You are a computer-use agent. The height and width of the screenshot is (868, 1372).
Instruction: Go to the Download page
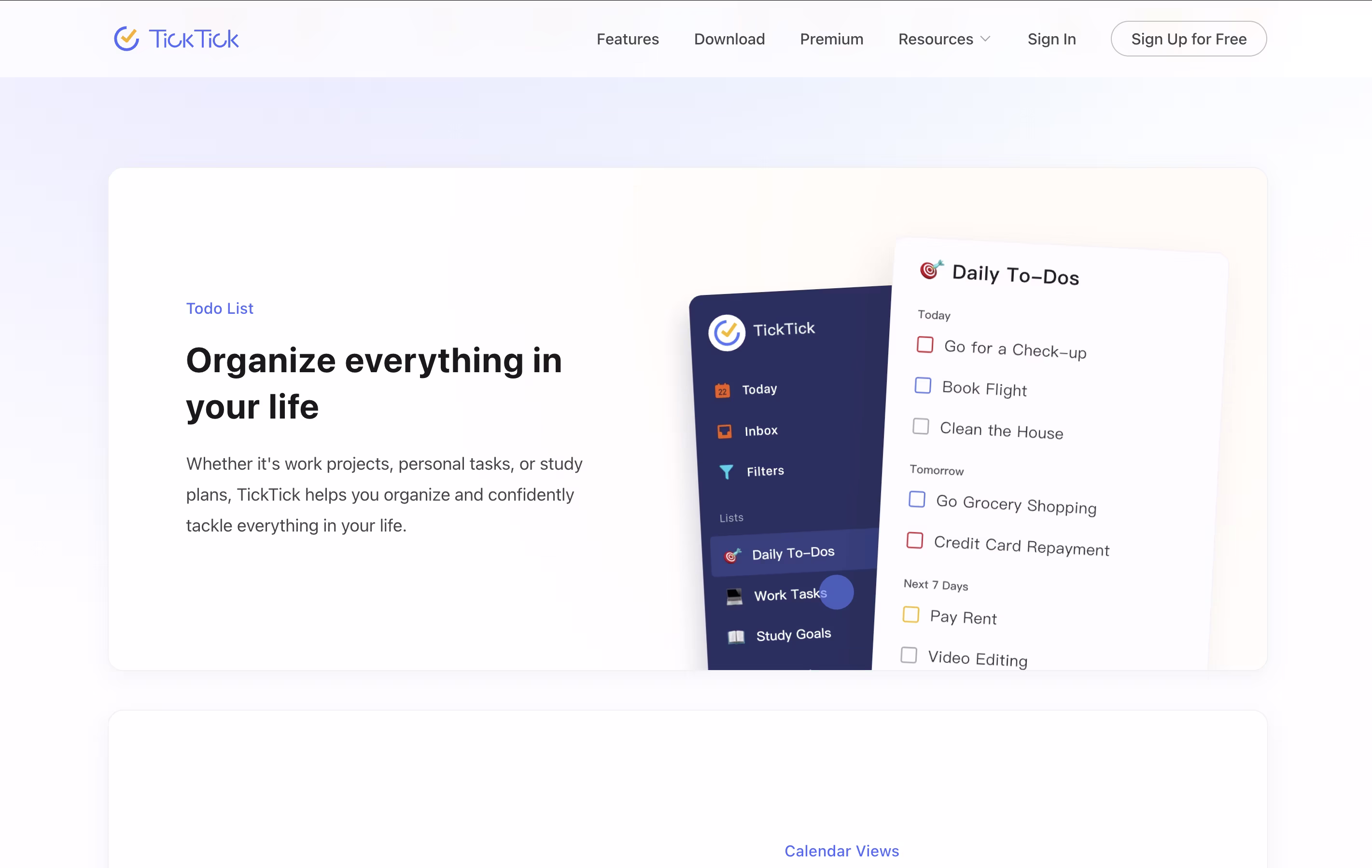(x=729, y=39)
